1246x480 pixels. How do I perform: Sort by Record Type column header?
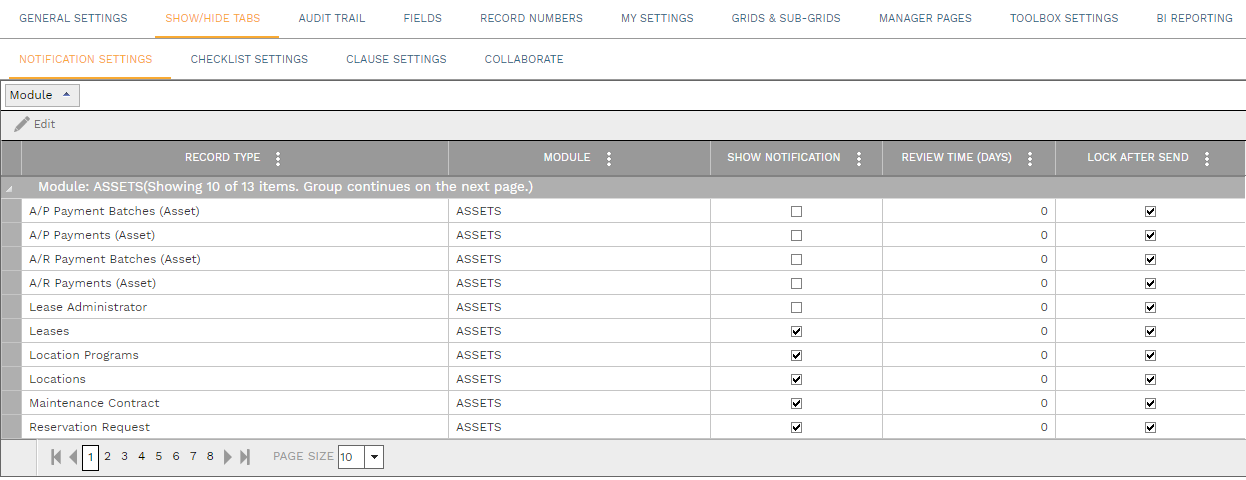(222, 158)
